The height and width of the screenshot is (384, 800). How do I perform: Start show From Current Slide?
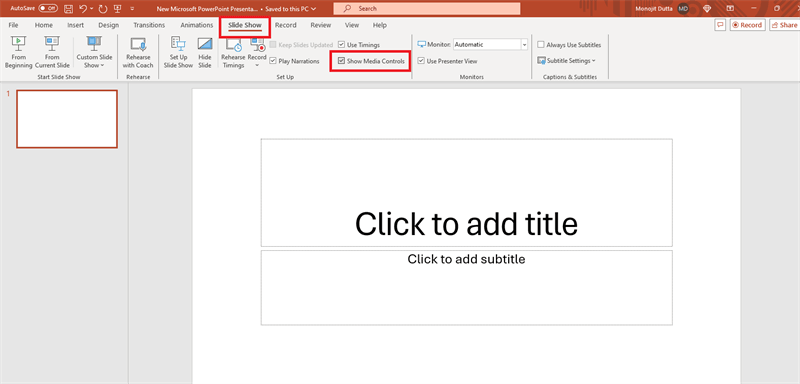pos(52,53)
